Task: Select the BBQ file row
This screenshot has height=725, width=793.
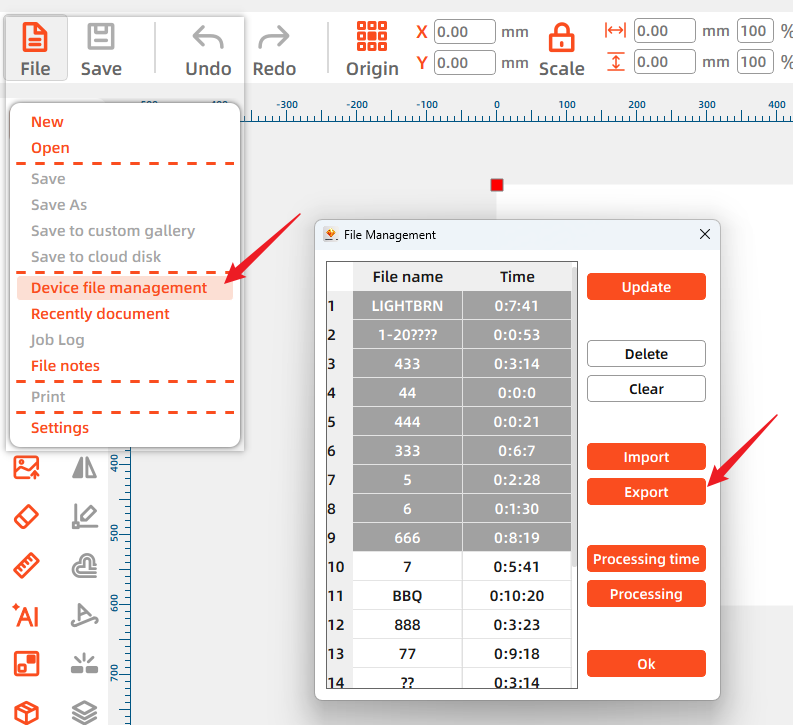Action: 407,595
